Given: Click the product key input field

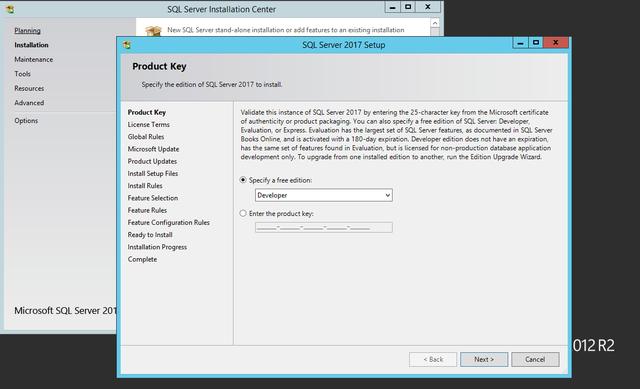Looking at the screenshot, I should [x=324, y=227].
